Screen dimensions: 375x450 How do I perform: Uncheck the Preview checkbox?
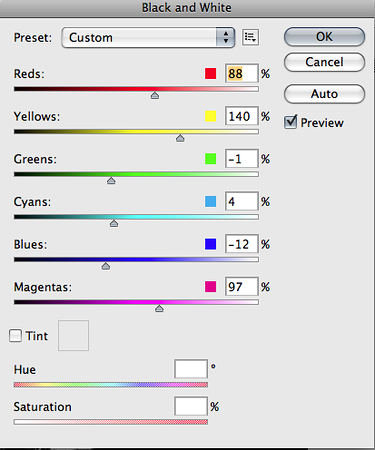(291, 122)
